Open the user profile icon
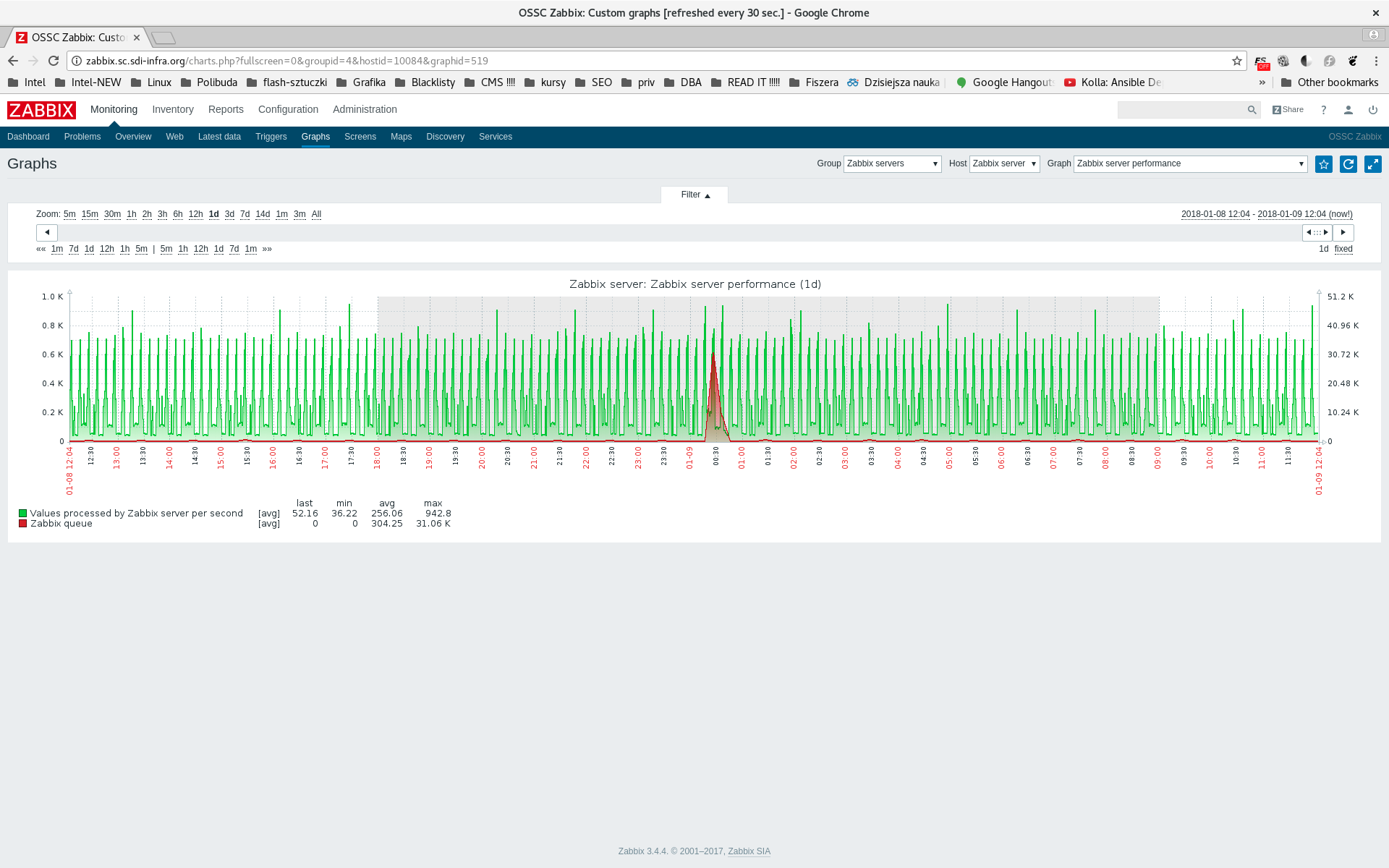Screen dimensions: 1389x868 point(1348,110)
